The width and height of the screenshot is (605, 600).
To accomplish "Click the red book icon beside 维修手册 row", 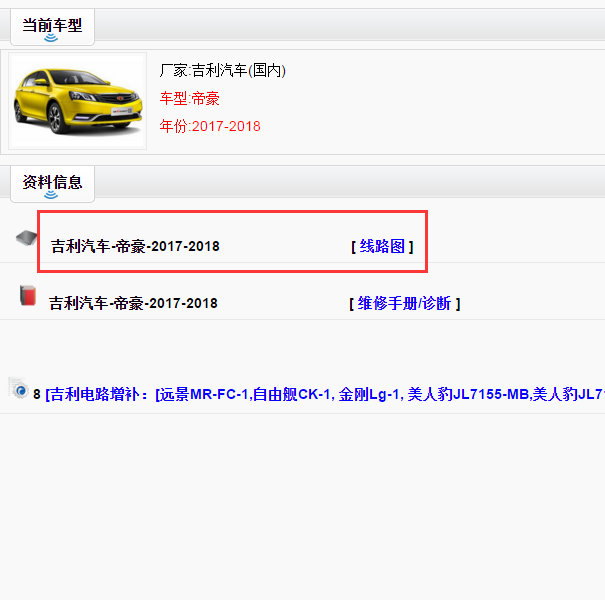I will tap(28, 296).
